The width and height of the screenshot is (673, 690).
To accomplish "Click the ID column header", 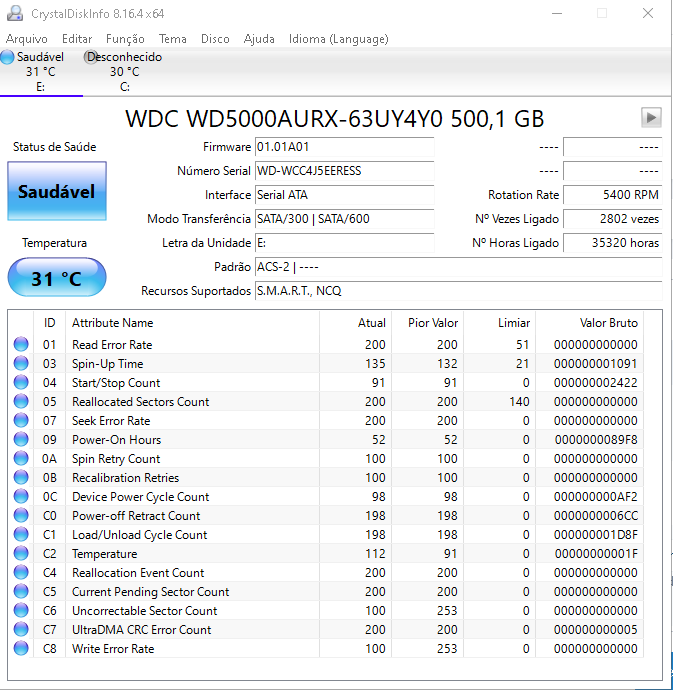I will point(49,323).
